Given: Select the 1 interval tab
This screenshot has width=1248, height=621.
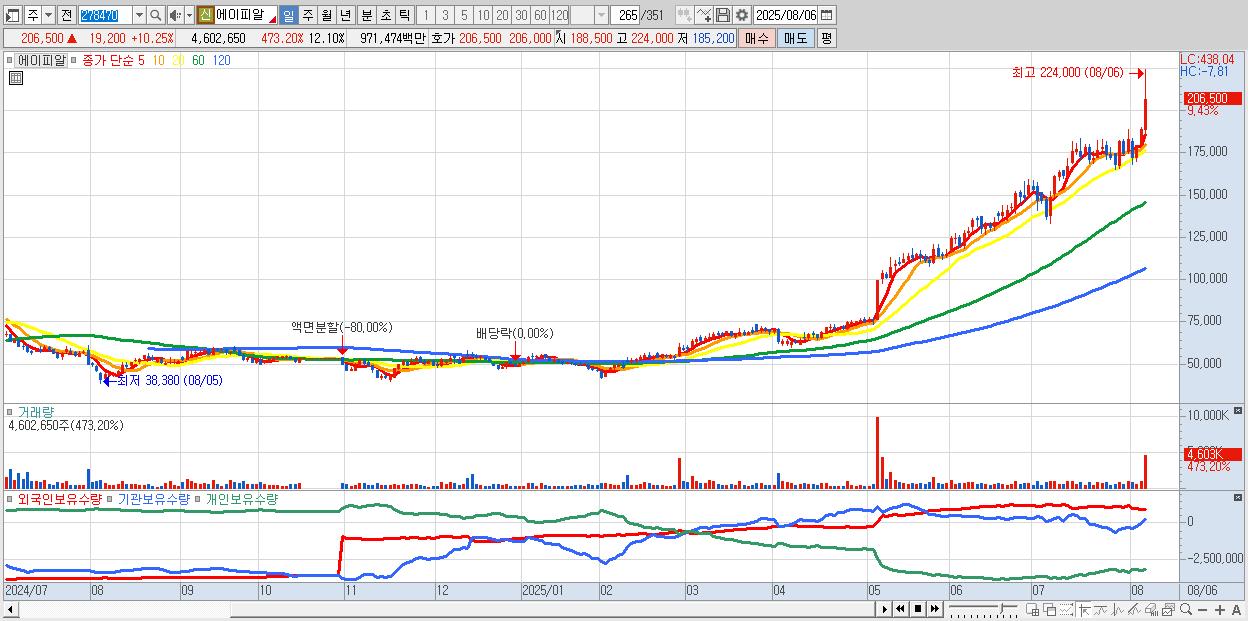Looking at the screenshot, I should [425, 15].
